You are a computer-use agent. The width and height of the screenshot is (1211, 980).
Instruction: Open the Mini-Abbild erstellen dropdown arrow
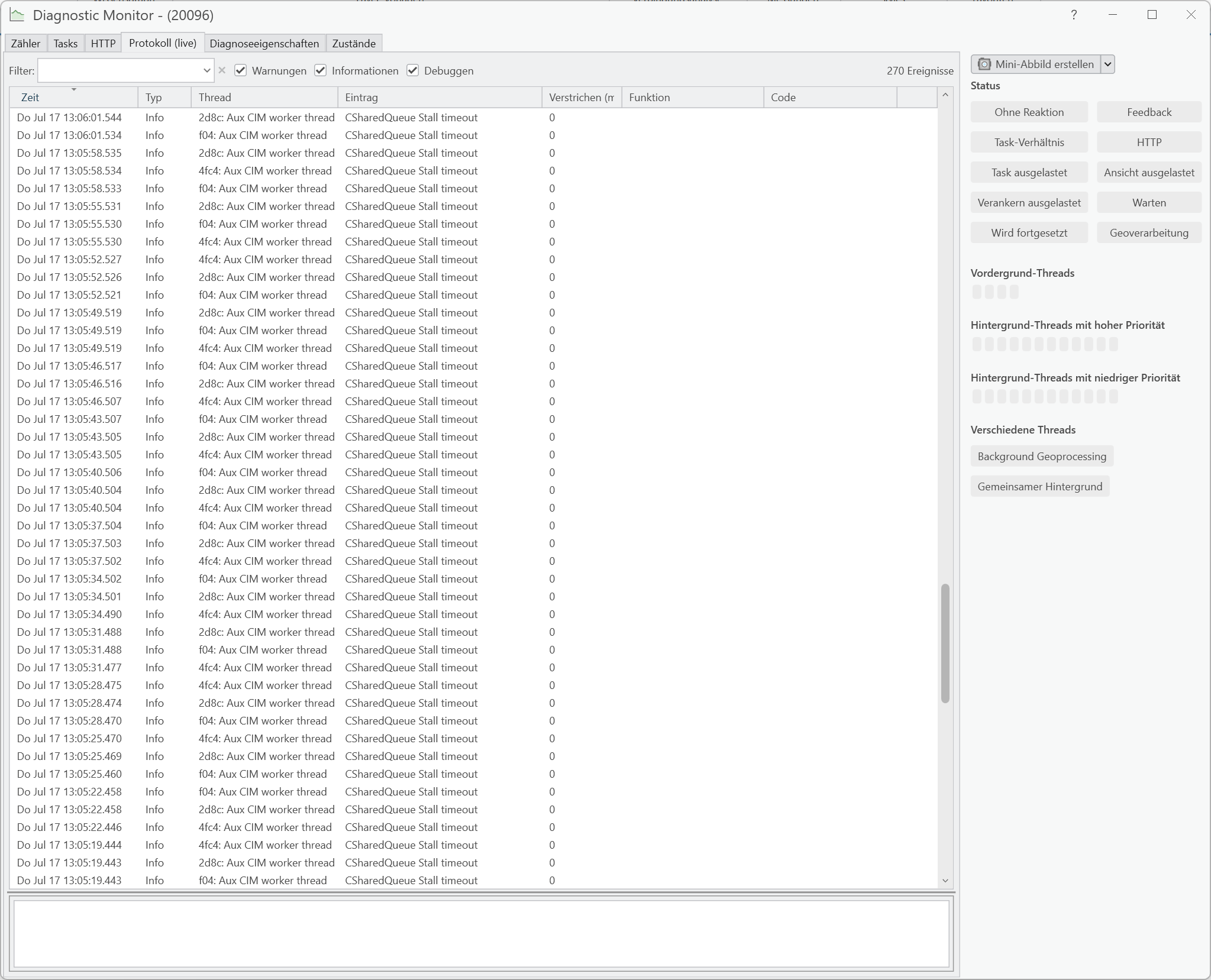click(x=1106, y=64)
